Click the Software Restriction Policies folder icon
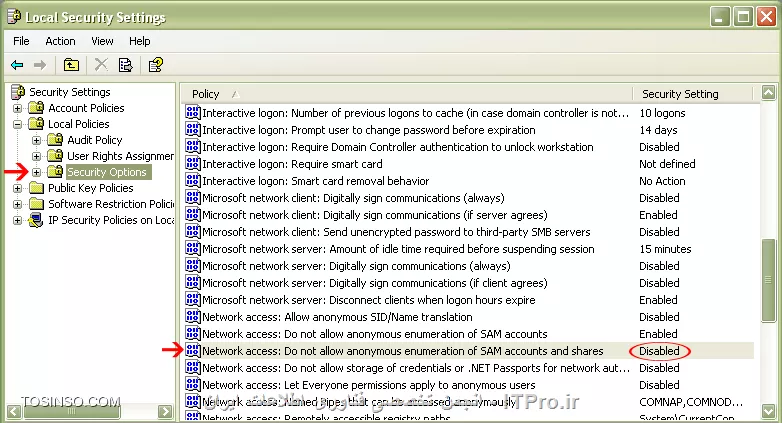 tap(36, 204)
